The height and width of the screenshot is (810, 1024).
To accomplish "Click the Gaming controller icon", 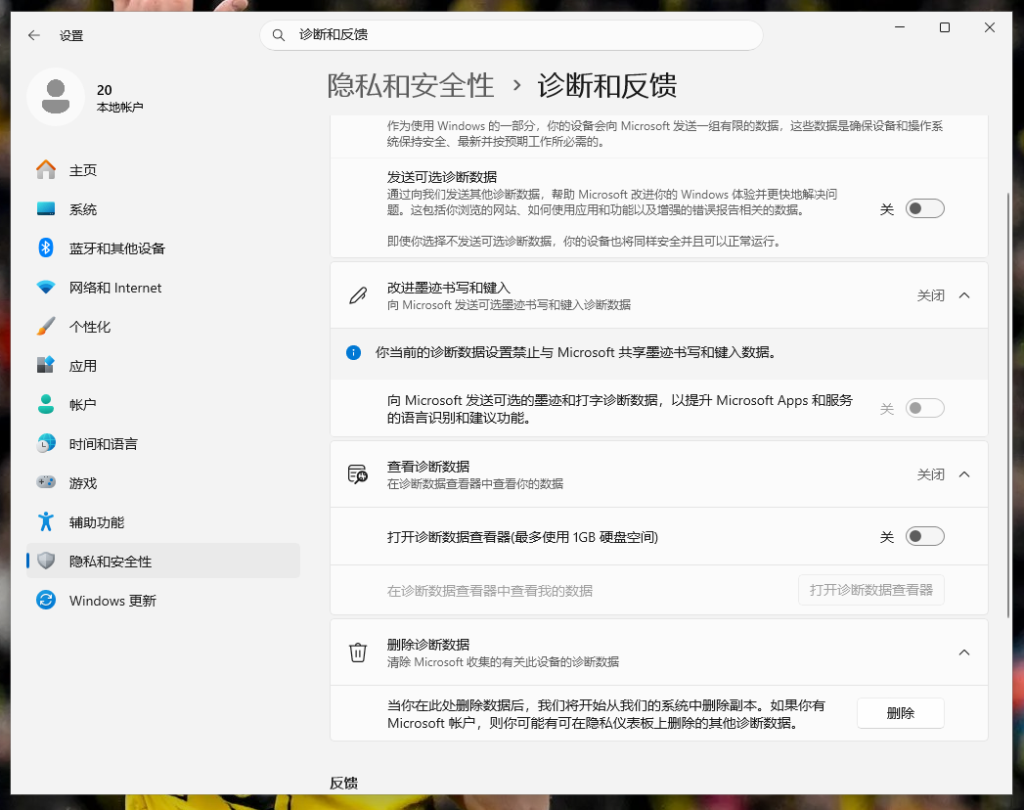I will (x=46, y=482).
